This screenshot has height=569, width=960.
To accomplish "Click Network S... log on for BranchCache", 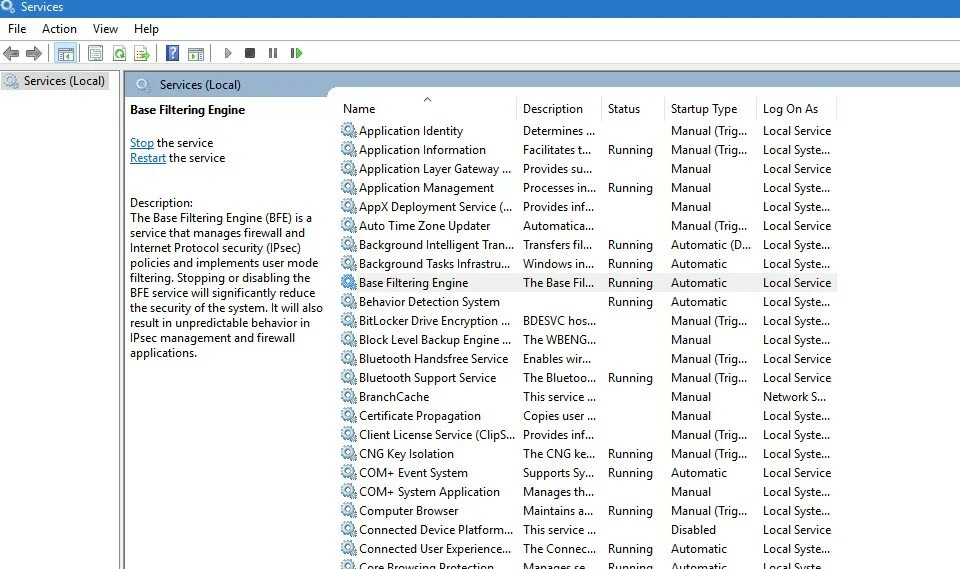I will pyautogui.click(x=794, y=396).
